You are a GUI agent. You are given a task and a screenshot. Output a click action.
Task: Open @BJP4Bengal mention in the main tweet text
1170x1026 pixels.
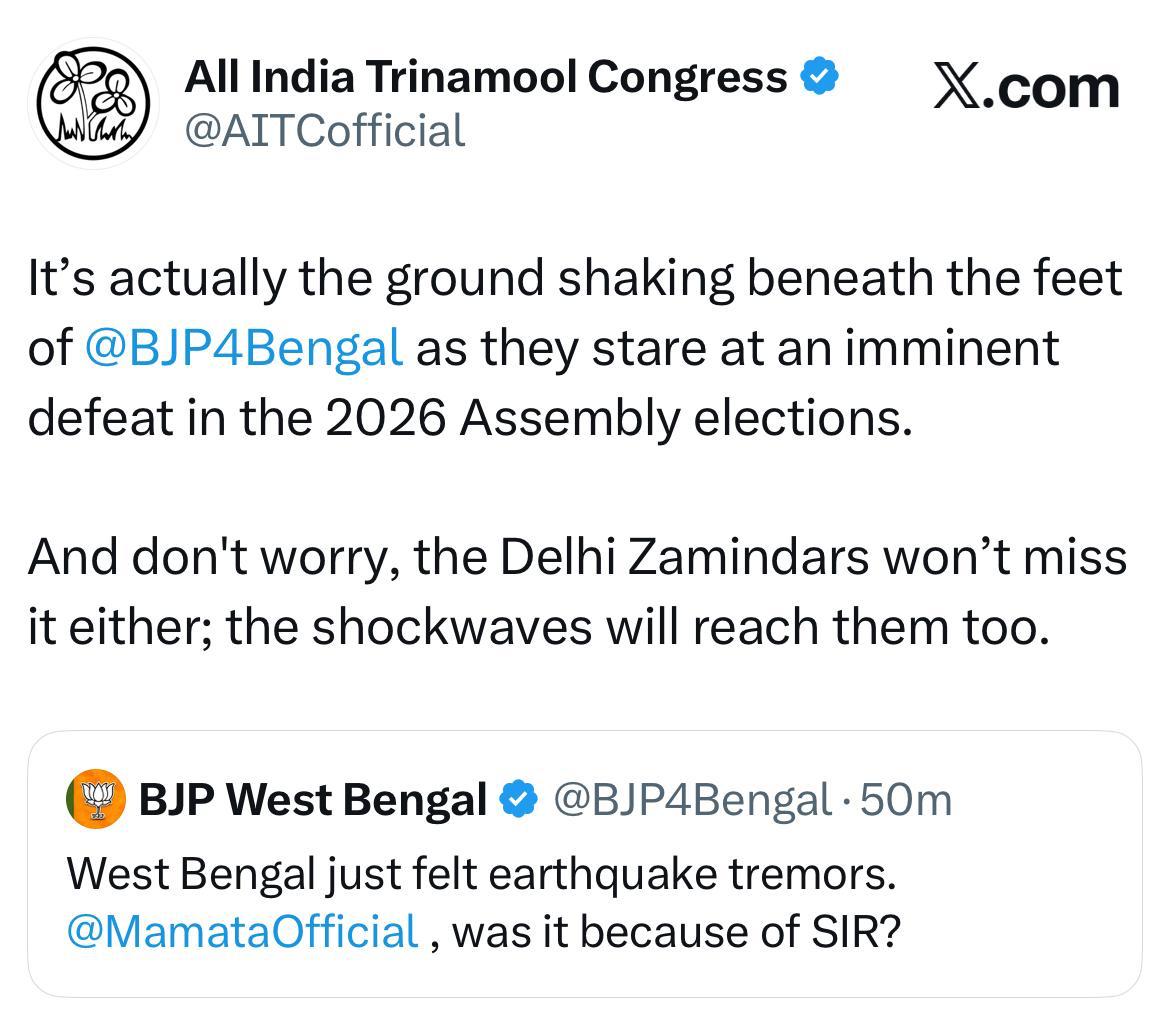(x=245, y=348)
